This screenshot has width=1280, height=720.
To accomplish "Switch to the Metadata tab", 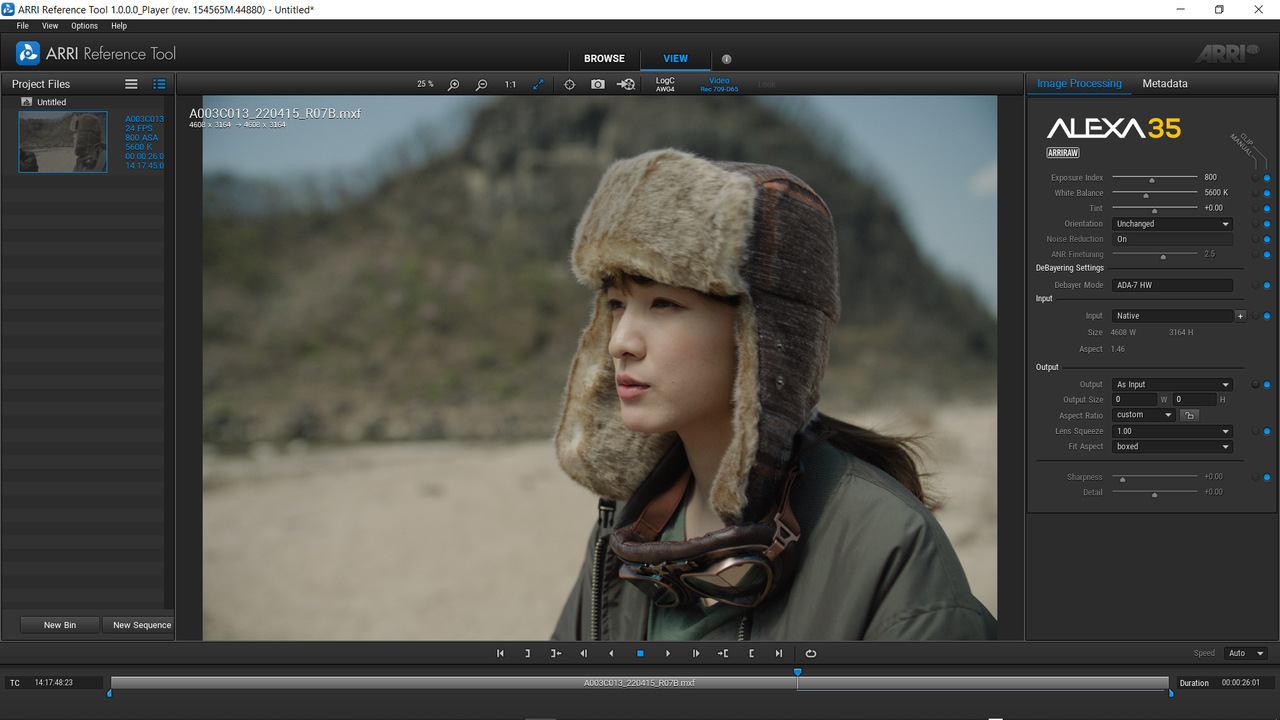I will click(1165, 84).
